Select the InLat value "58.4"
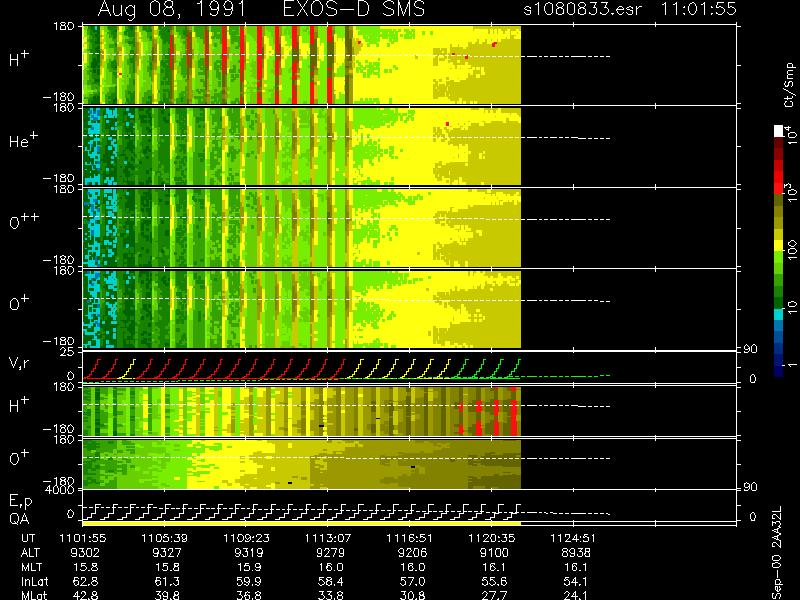The image size is (800, 600). point(331,581)
